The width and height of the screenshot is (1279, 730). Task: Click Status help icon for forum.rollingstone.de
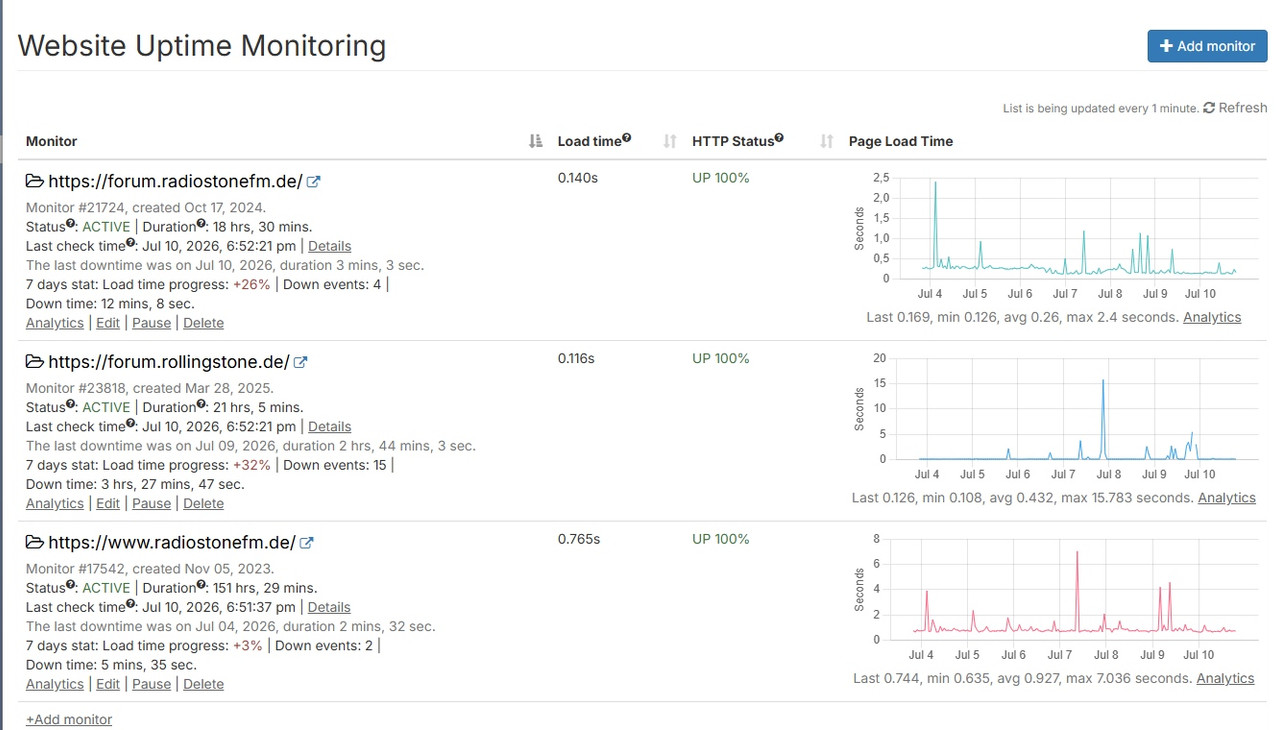point(70,404)
